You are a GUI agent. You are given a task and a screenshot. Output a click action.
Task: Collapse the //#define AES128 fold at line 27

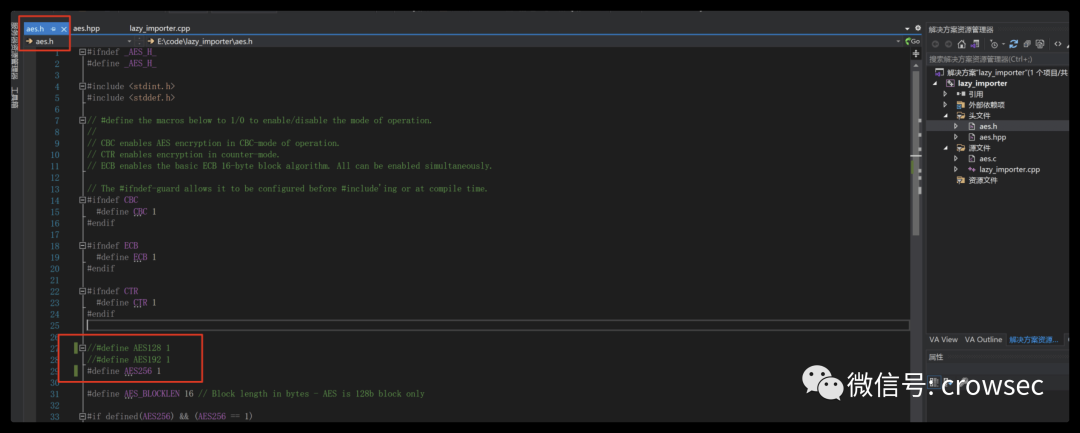[x=82, y=348]
